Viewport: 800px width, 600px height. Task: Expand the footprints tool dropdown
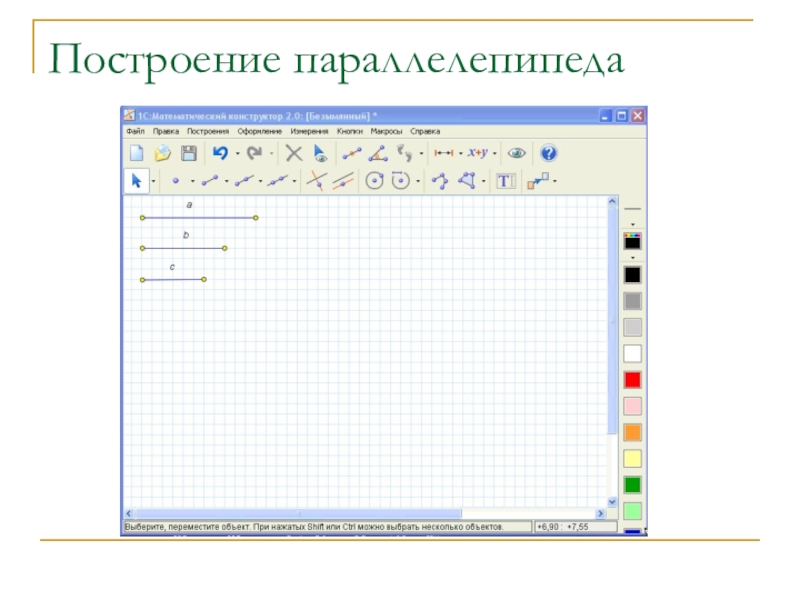pos(421,154)
